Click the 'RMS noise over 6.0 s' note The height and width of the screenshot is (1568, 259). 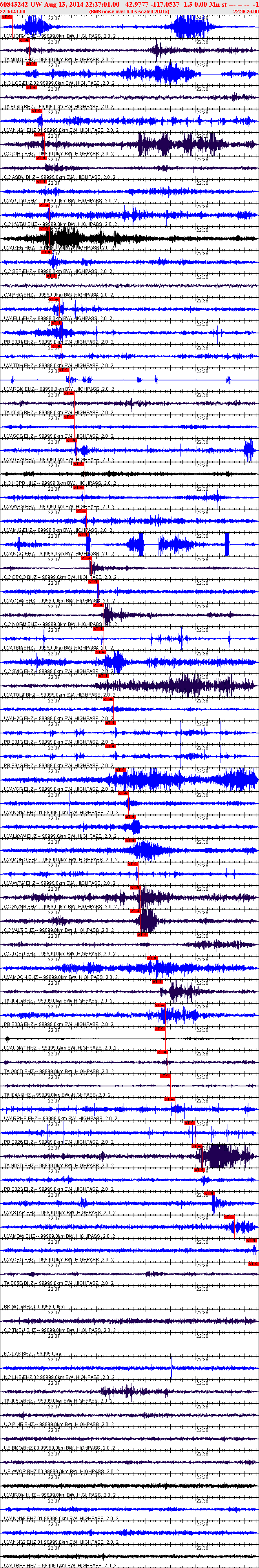click(129, 11)
